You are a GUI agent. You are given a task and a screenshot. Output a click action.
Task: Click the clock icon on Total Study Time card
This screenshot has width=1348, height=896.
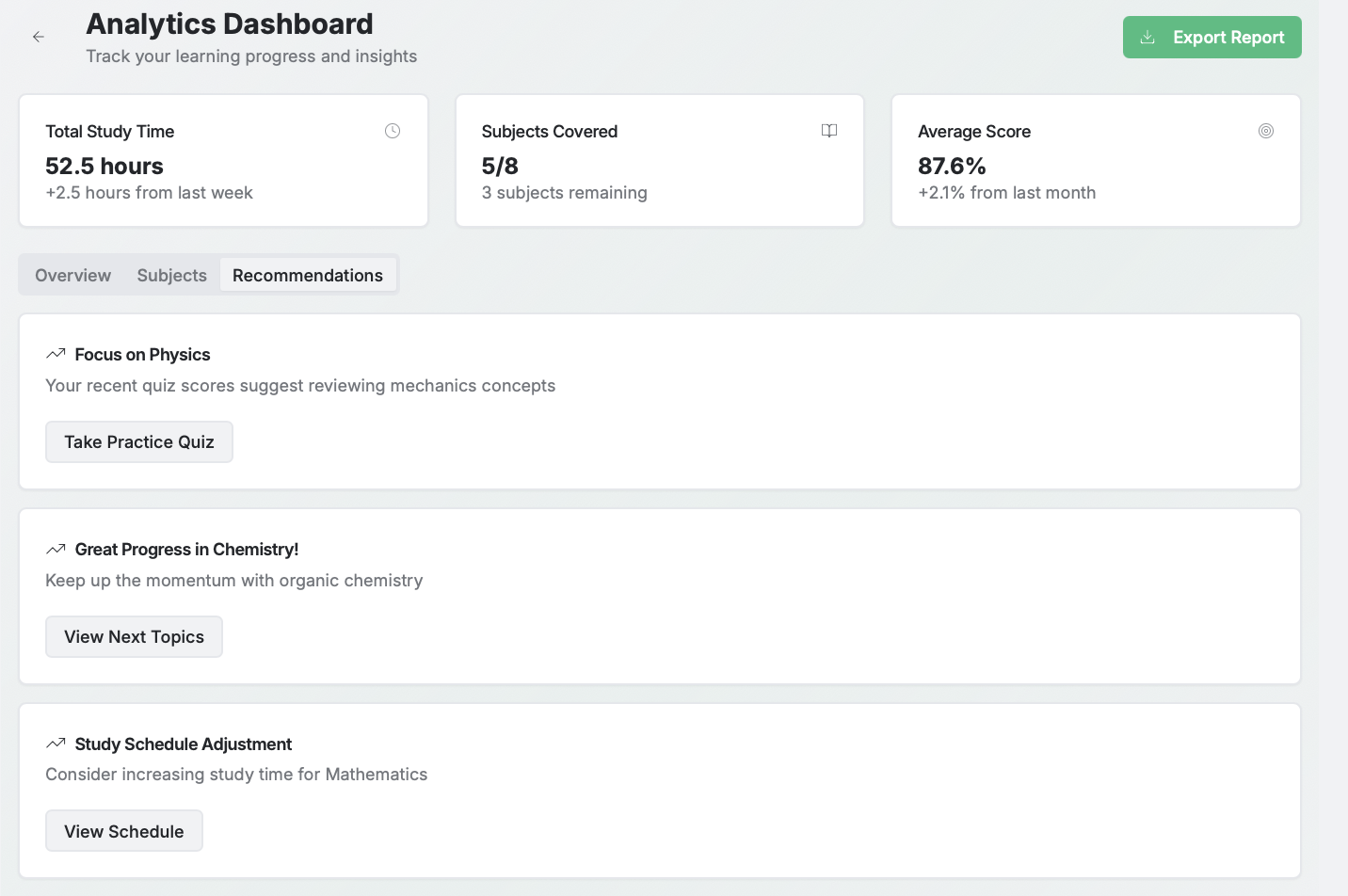[393, 131]
